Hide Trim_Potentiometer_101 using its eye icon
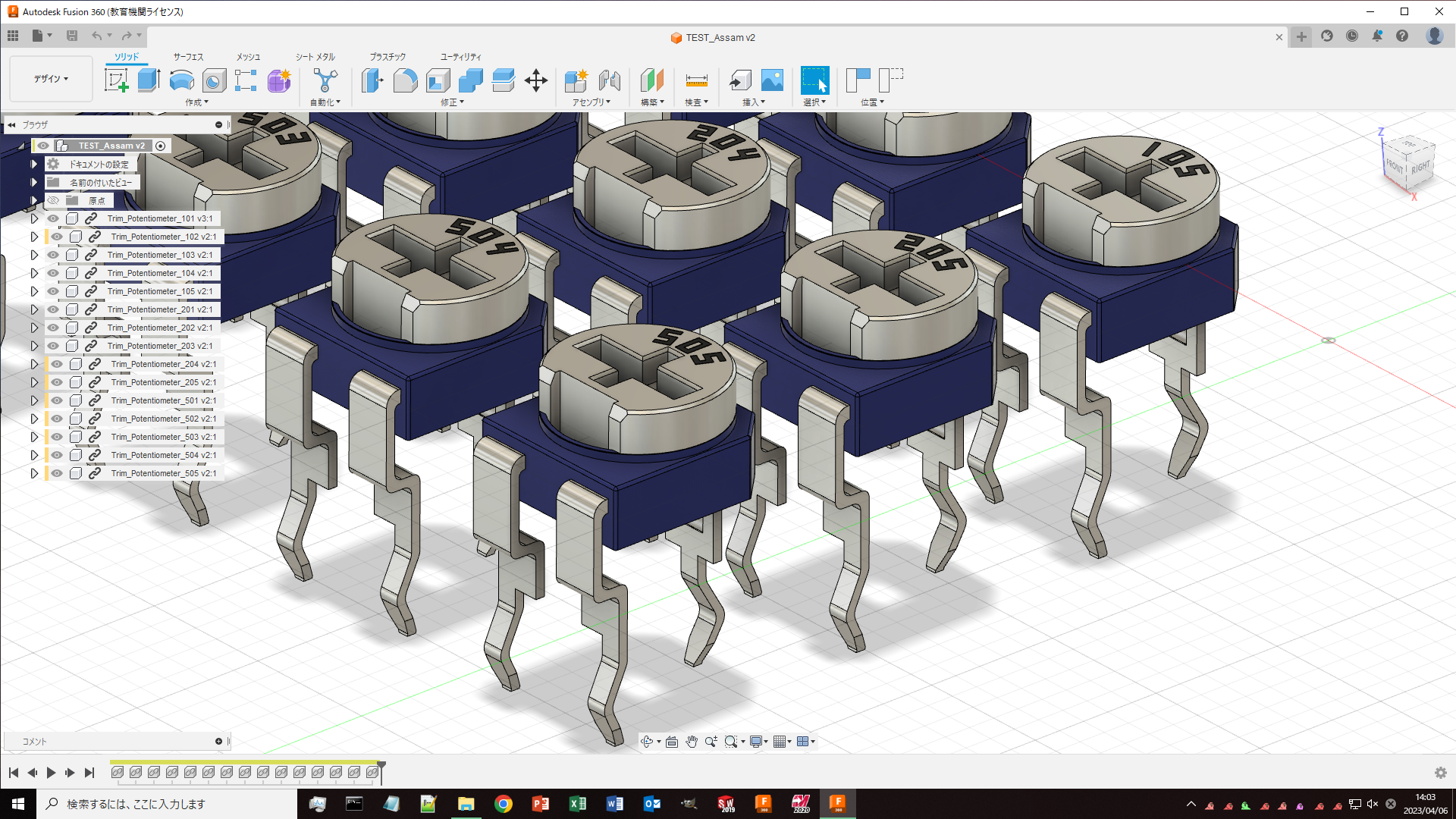Screen dimensions: 1456x819 [x=53, y=218]
